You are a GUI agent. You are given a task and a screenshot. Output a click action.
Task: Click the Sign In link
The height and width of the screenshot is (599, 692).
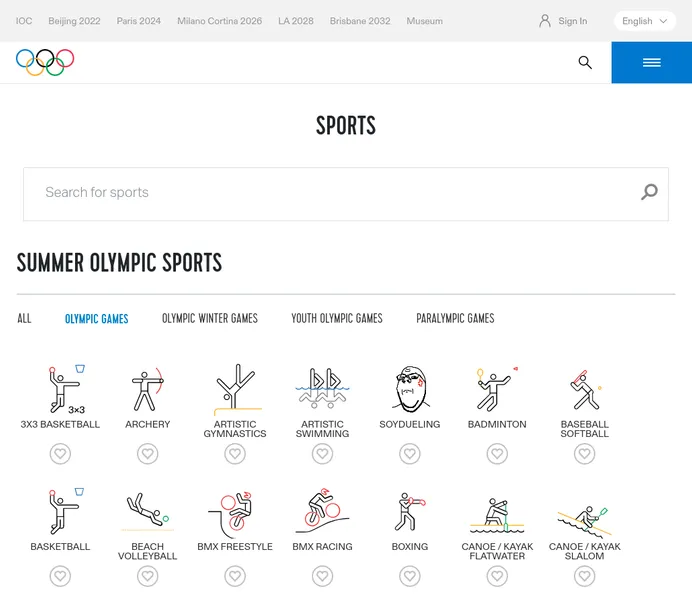pos(563,21)
